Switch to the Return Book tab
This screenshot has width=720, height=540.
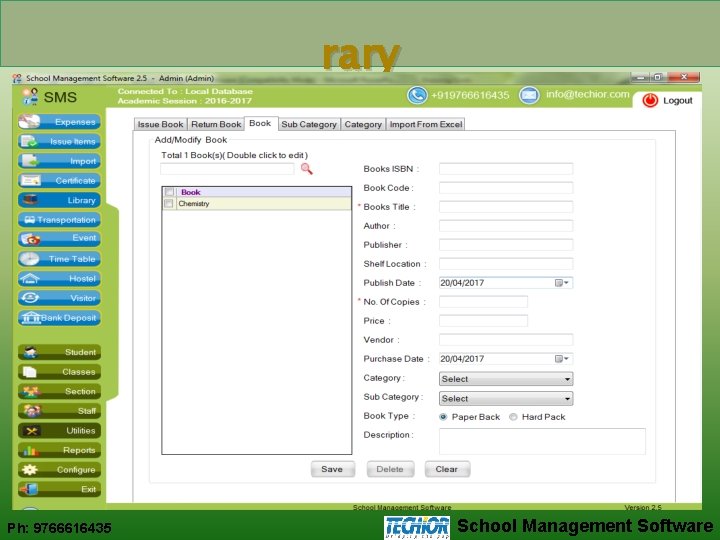216,124
